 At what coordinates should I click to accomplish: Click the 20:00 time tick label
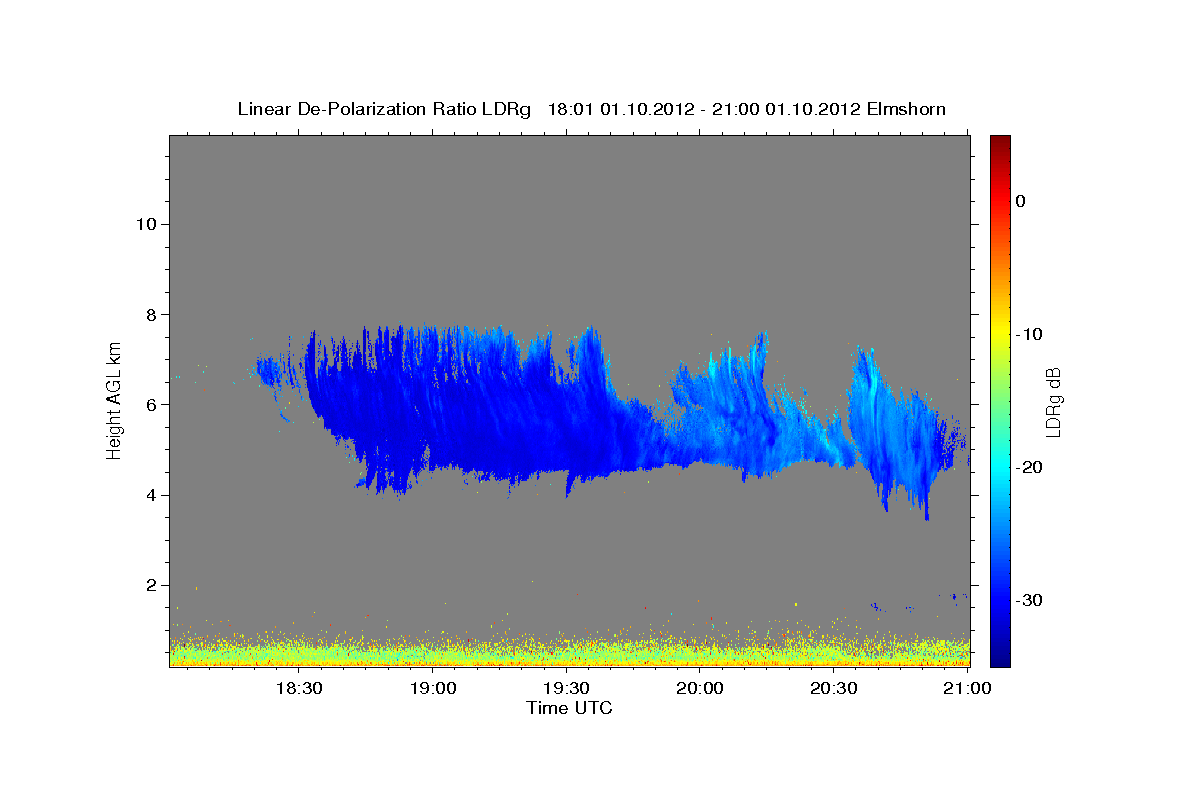pyautogui.click(x=700, y=688)
